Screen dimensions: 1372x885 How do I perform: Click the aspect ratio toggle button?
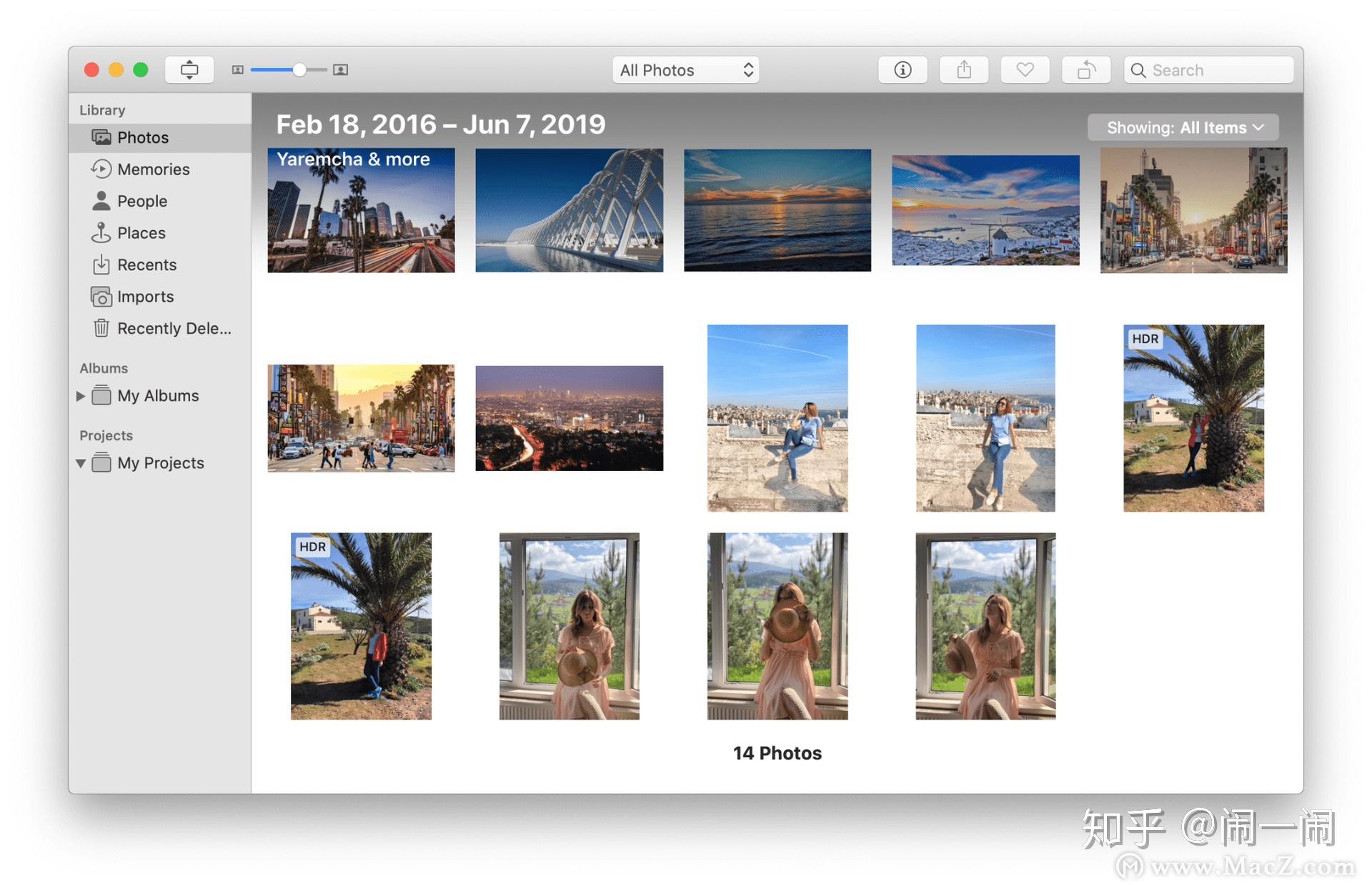click(x=189, y=70)
